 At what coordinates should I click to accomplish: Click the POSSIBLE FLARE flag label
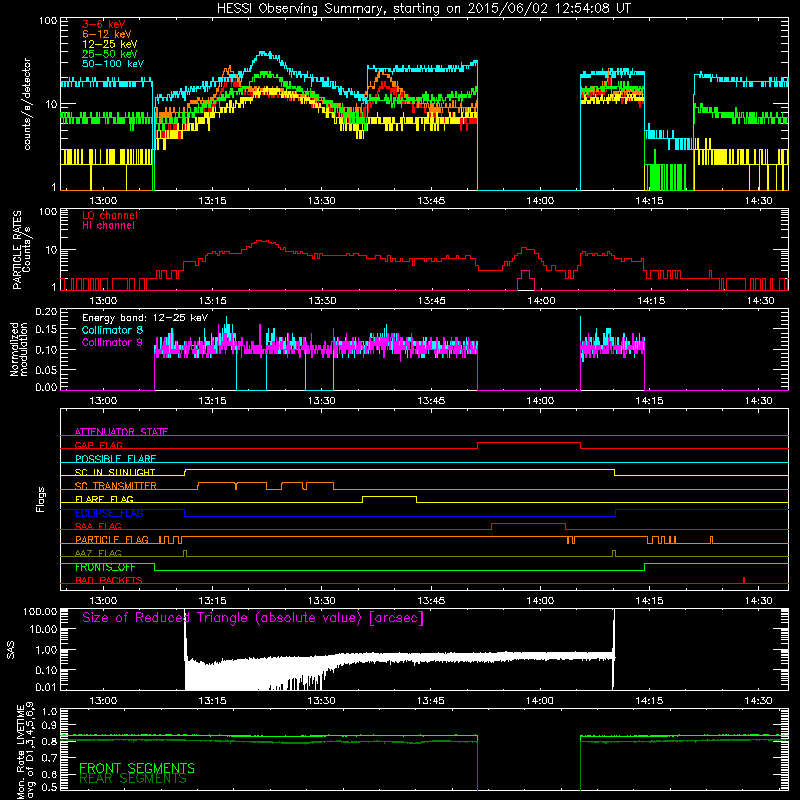(115, 459)
